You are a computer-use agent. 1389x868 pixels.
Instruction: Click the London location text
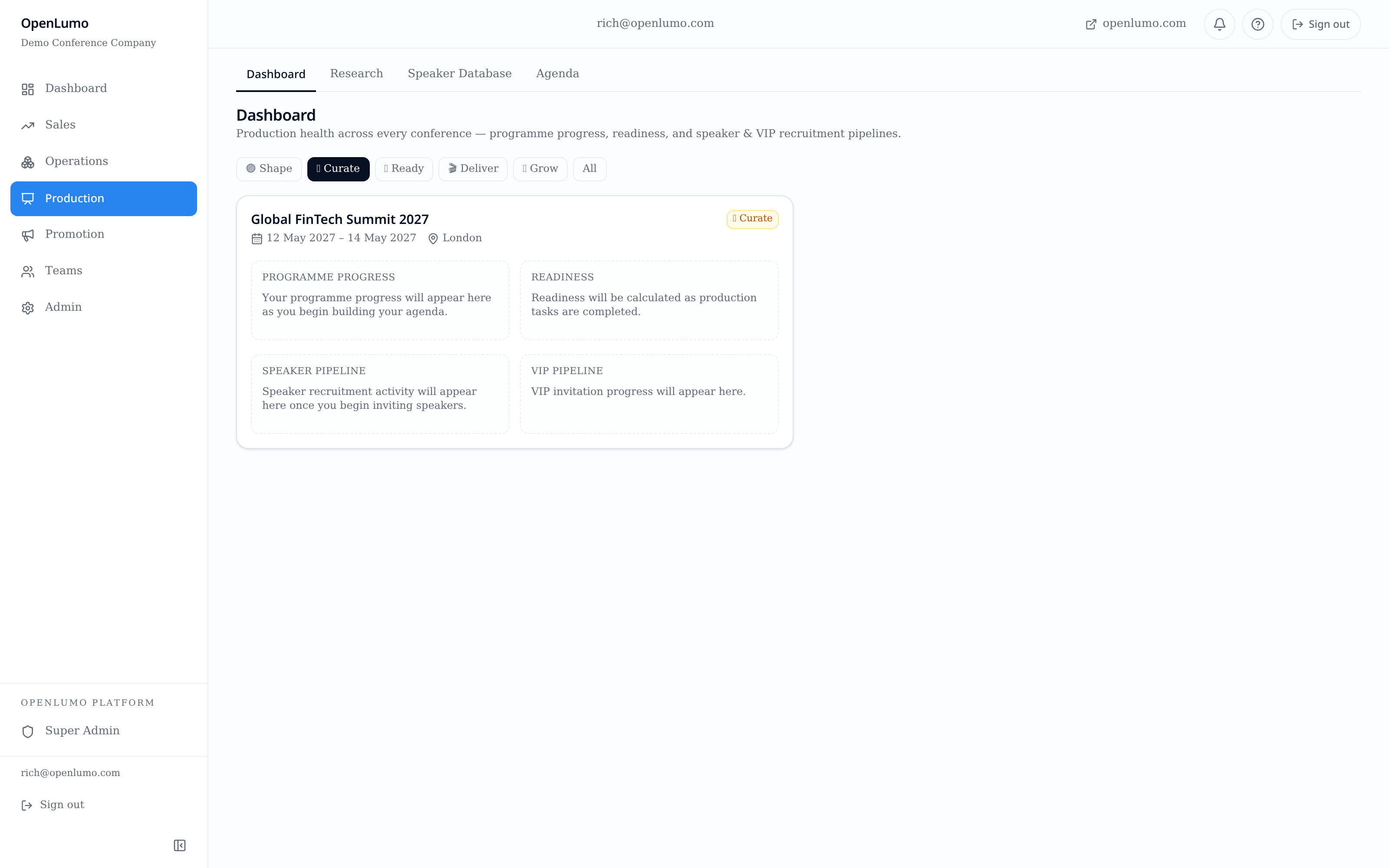click(462, 238)
